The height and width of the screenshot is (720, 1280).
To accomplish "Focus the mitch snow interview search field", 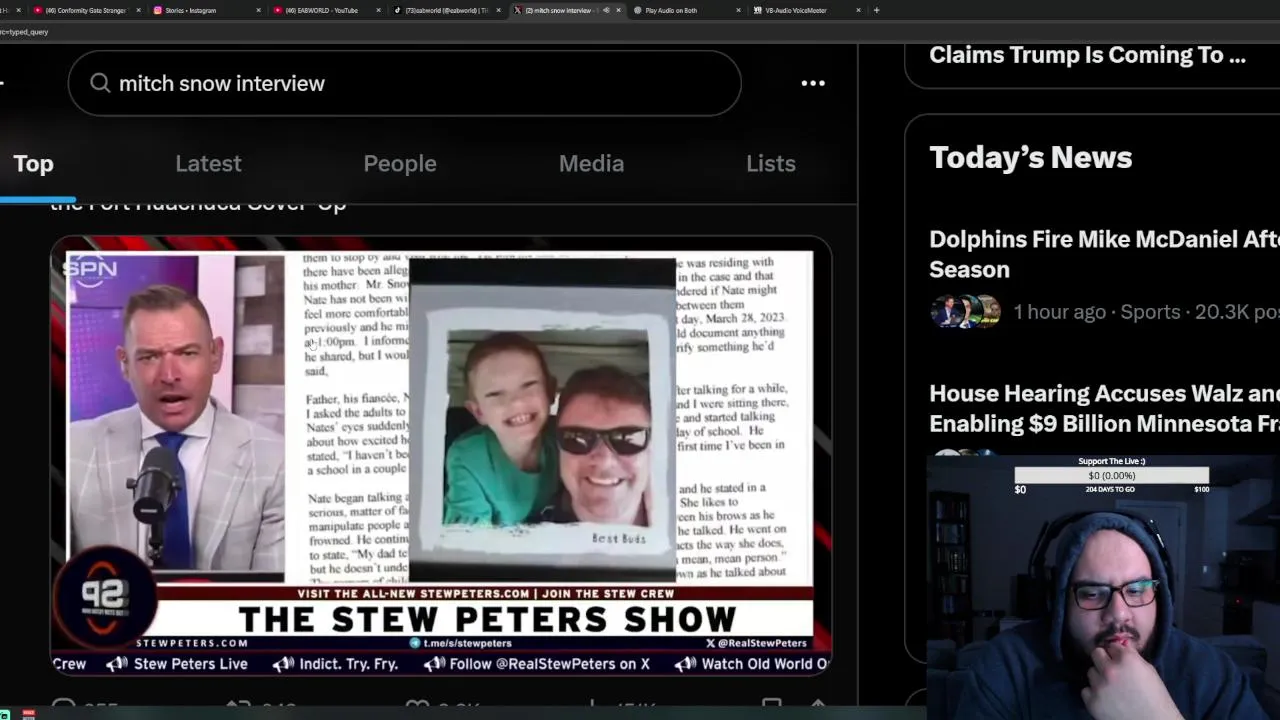I will click(x=404, y=83).
